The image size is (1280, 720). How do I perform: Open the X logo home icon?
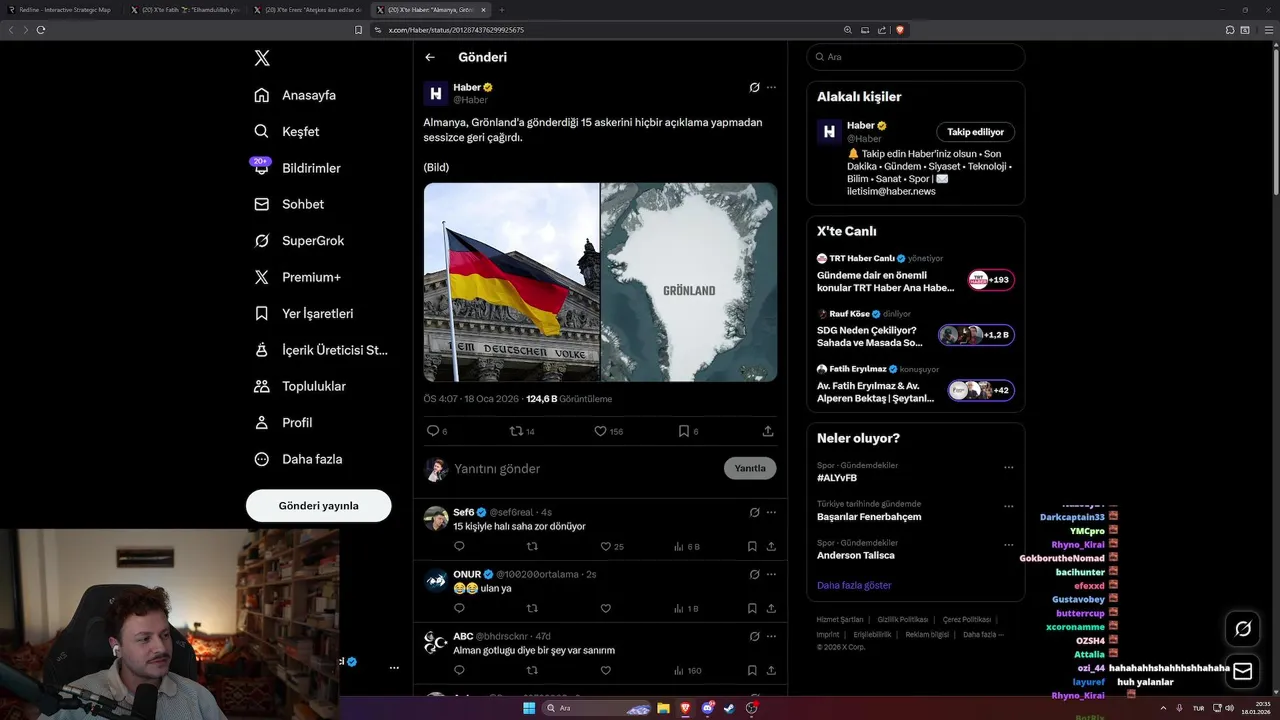coord(262,58)
